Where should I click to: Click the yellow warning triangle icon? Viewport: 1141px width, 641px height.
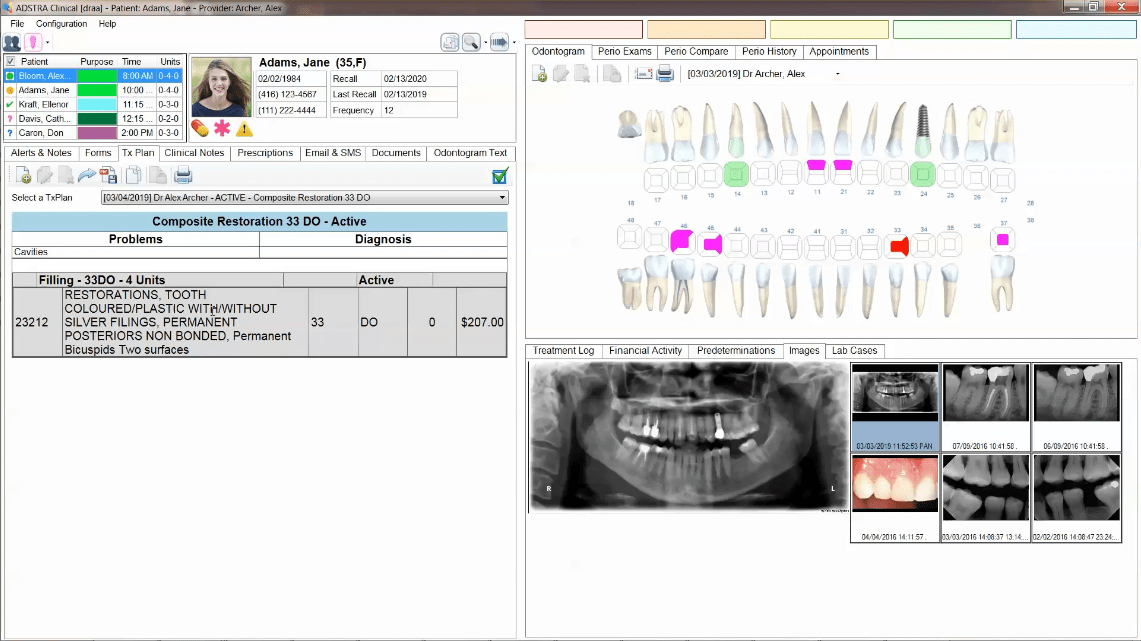(x=244, y=130)
